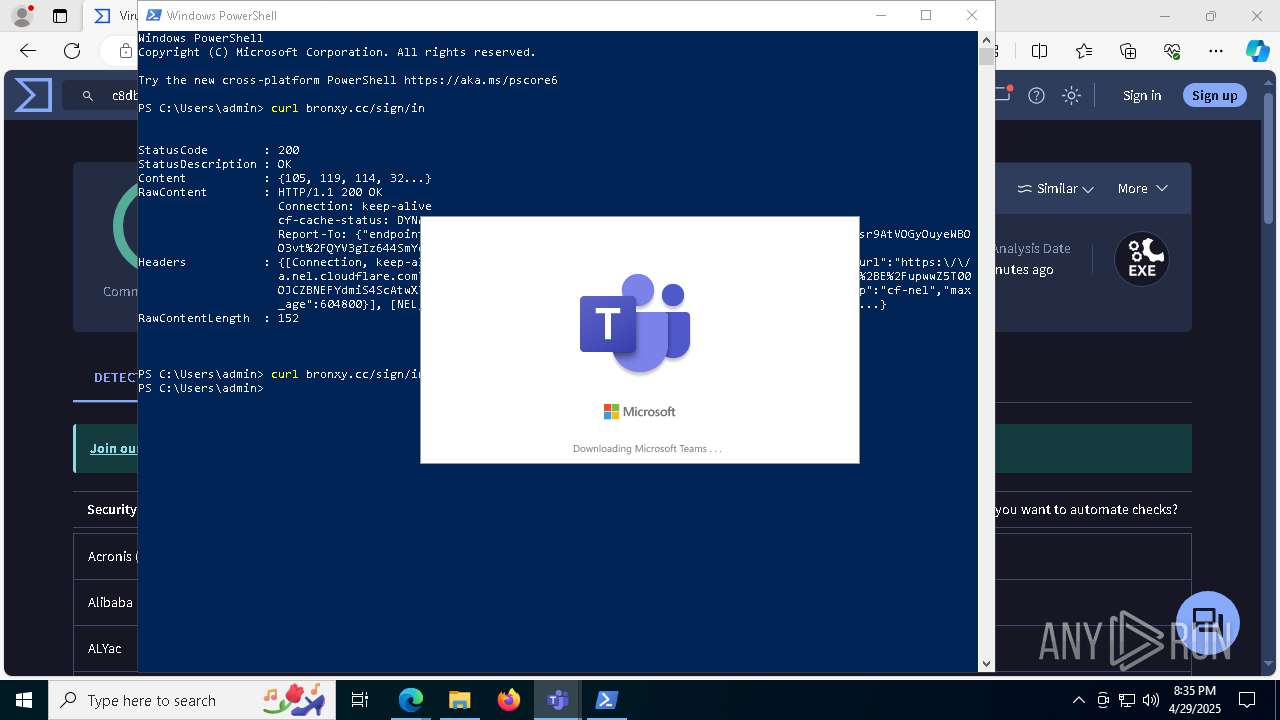1280x720 pixels.
Task: Maximize the PowerShell window
Action: tap(926, 15)
